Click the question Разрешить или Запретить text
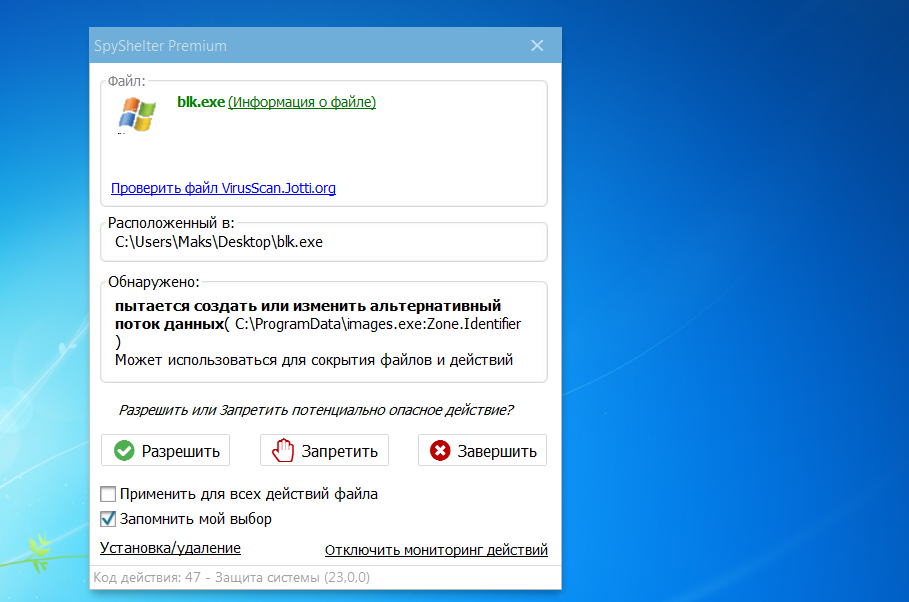This screenshot has height=602, width=909. click(x=317, y=411)
